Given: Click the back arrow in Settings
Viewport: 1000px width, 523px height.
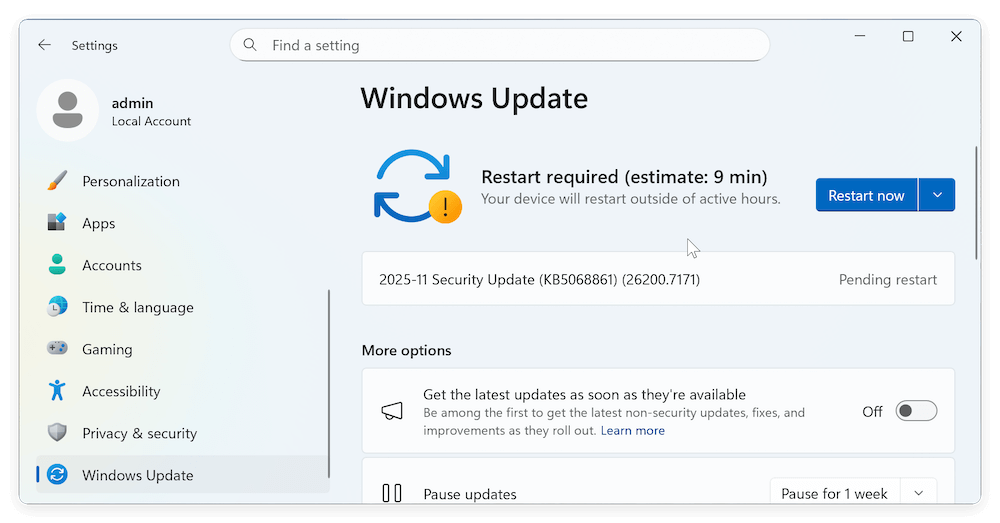Looking at the screenshot, I should coord(44,45).
